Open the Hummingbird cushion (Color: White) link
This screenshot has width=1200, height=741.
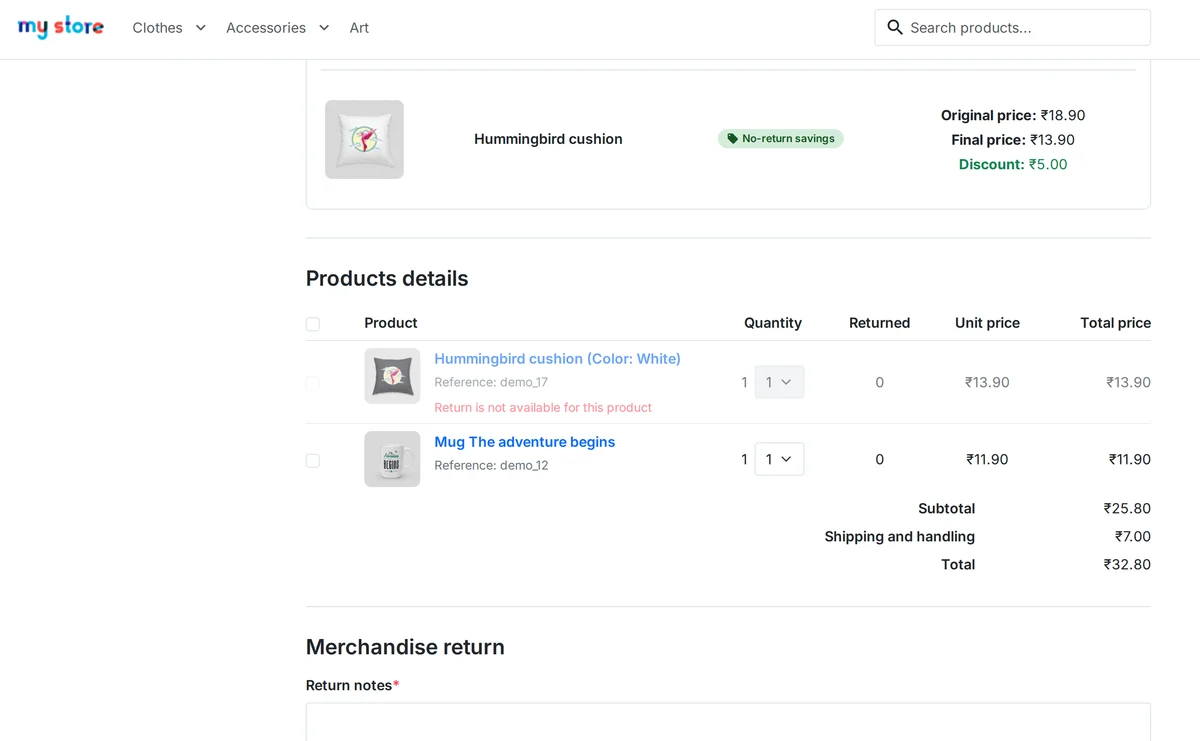557,358
